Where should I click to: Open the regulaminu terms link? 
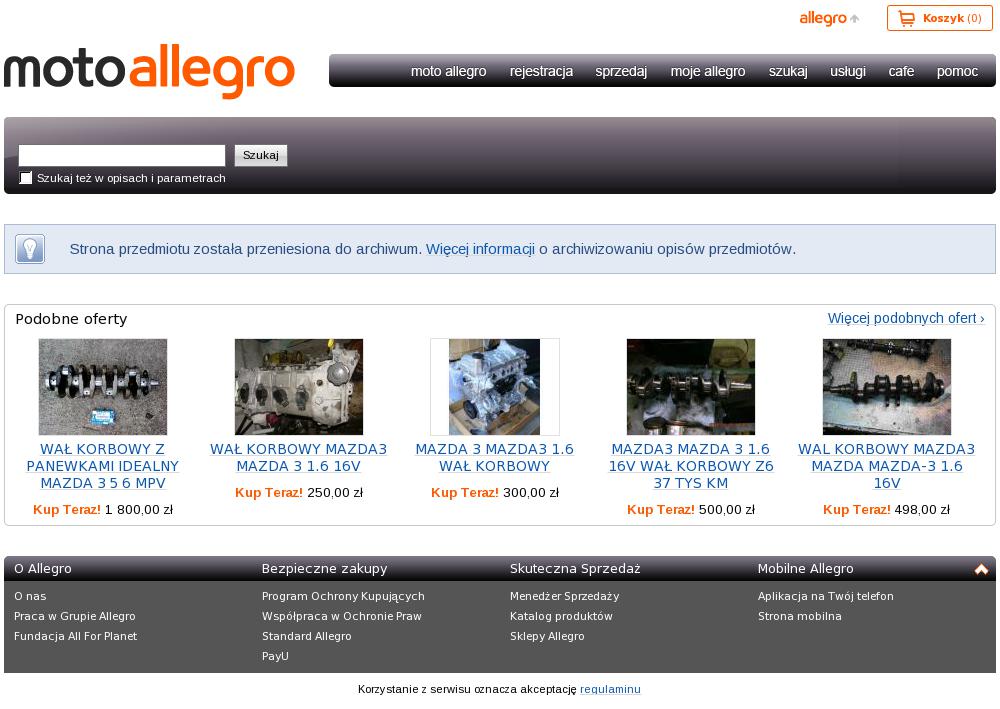(610, 689)
